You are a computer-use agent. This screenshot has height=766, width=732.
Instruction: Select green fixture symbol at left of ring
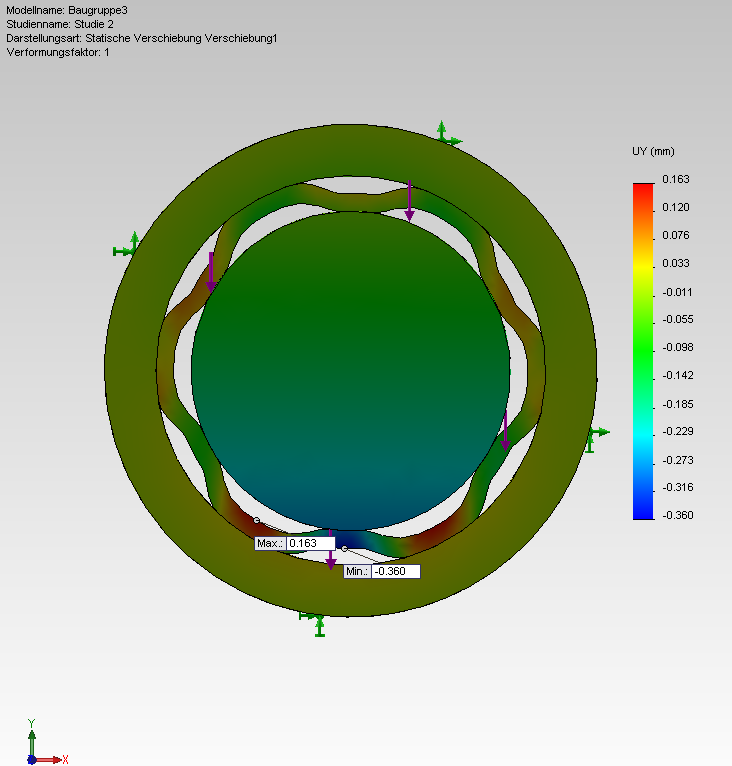(127, 245)
